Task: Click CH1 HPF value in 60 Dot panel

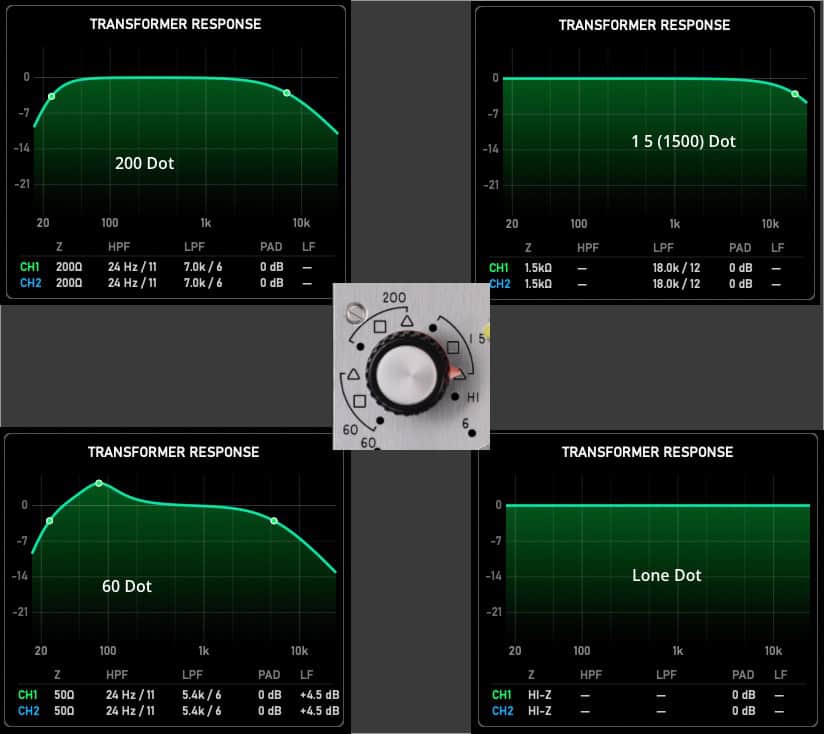Action: tap(130, 695)
